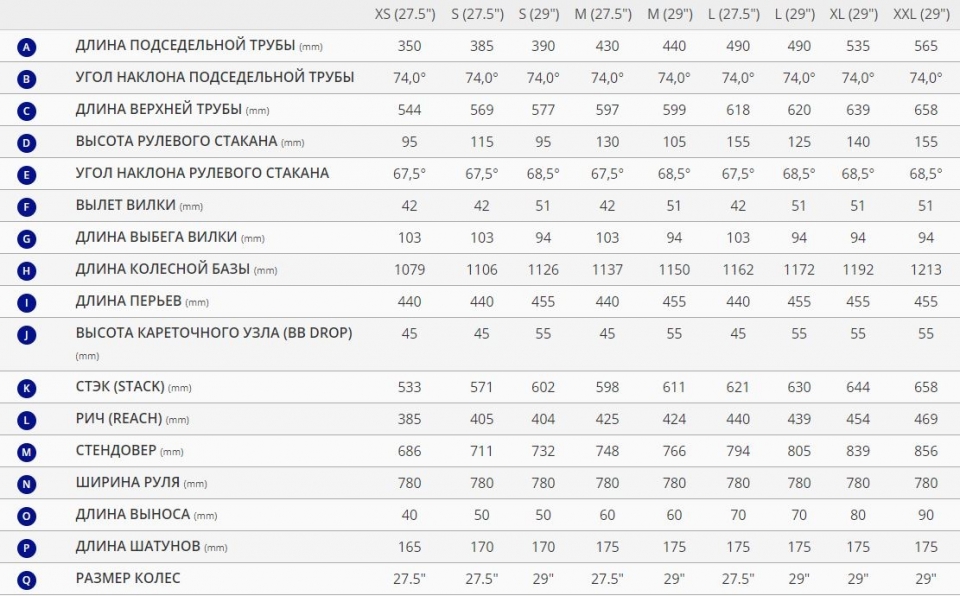Click the 67,5° head angle value for XS
This screenshot has width=960, height=596.
click(409, 174)
